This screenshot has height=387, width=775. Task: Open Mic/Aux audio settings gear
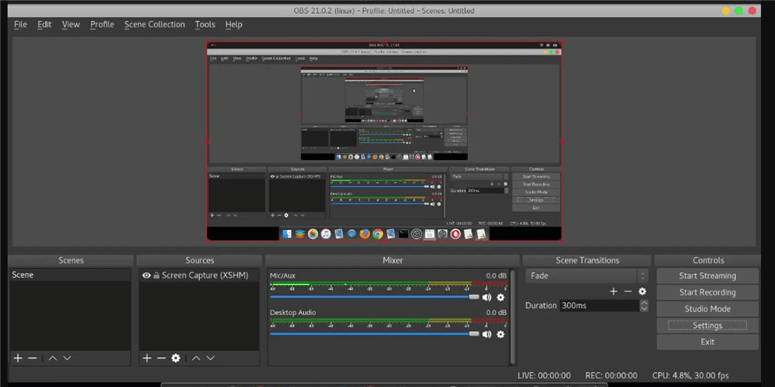click(x=500, y=297)
